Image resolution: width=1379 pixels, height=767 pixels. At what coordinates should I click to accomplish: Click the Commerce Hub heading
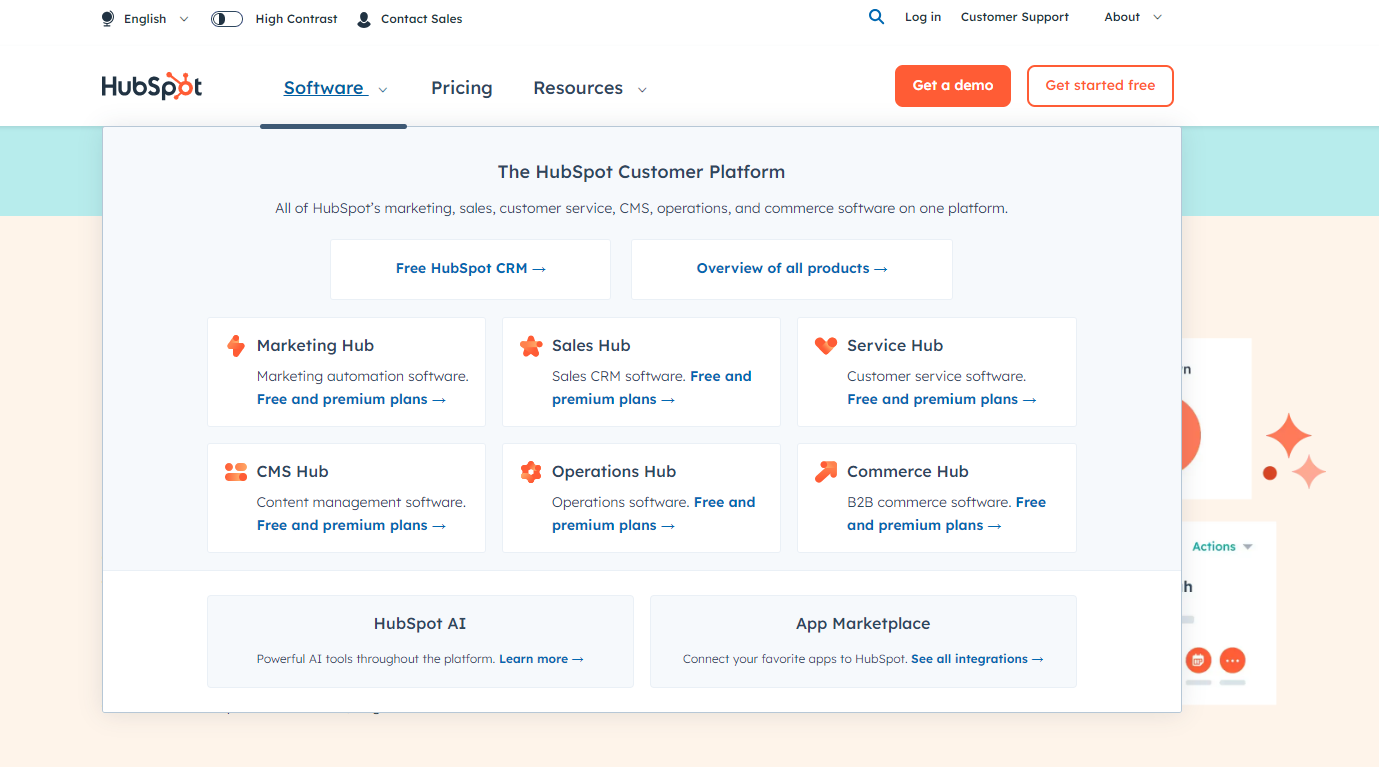click(x=908, y=472)
